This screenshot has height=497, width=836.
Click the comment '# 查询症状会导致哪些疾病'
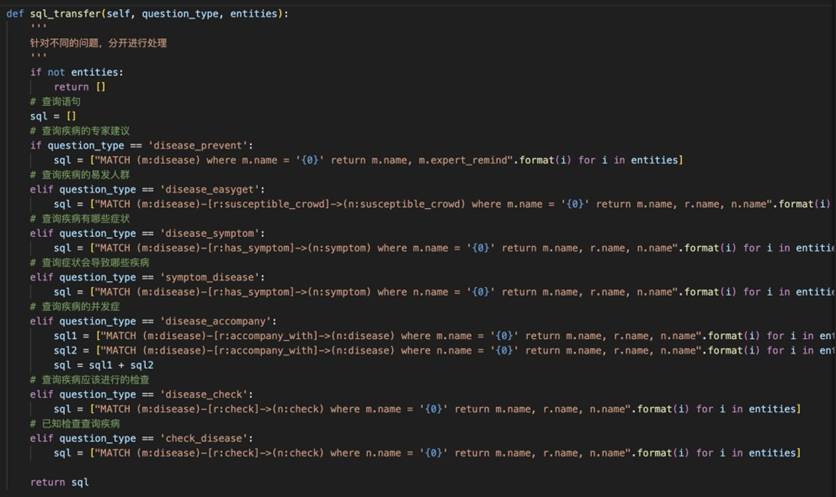coord(90,262)
